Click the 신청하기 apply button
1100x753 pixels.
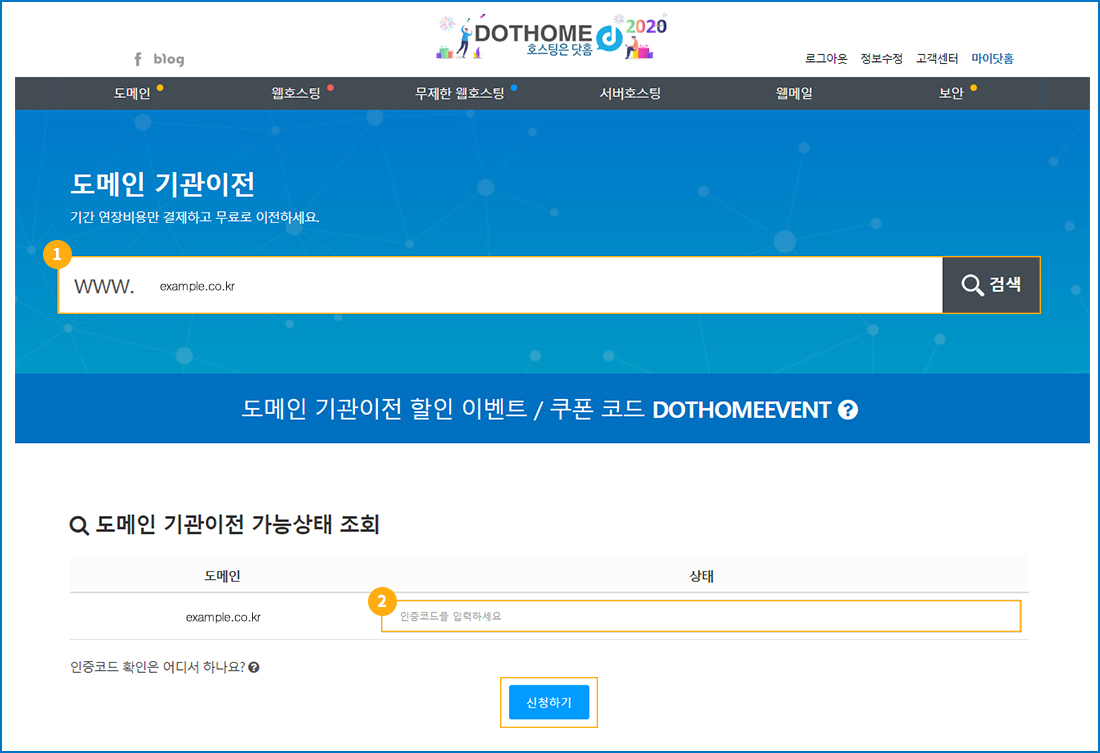coord(549,702)
